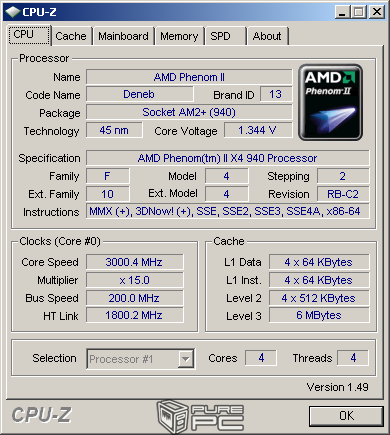Open the Mainboard tab
Viewport: 390px width, 435px height.
123,36
